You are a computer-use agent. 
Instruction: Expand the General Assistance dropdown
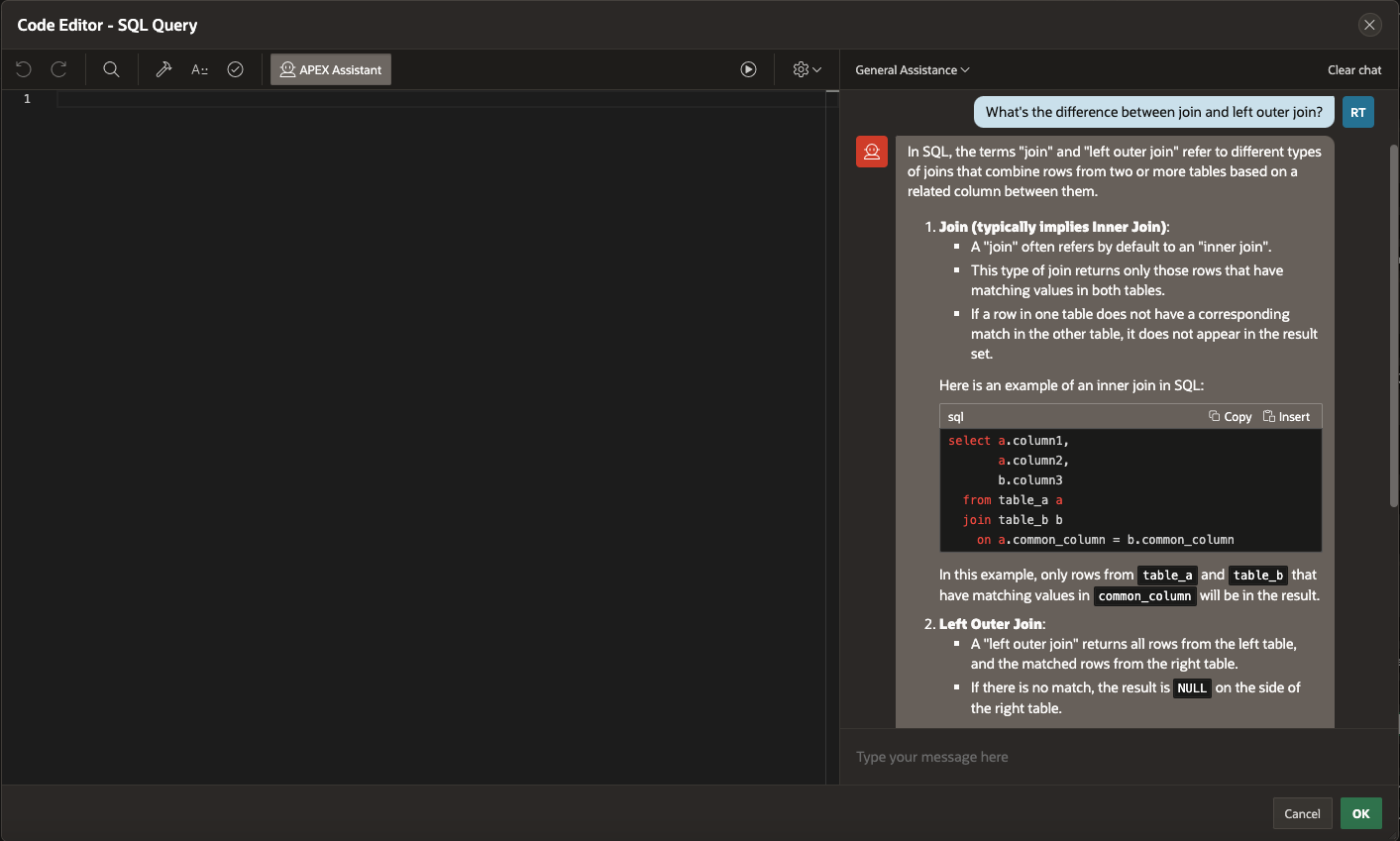click(x=912, y=69)
